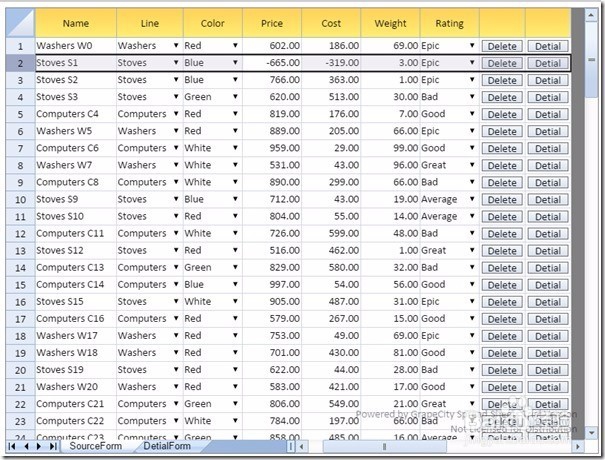Open Detial for Stoves S1
This screenshot has width=605, height=460.
[548, 63]
